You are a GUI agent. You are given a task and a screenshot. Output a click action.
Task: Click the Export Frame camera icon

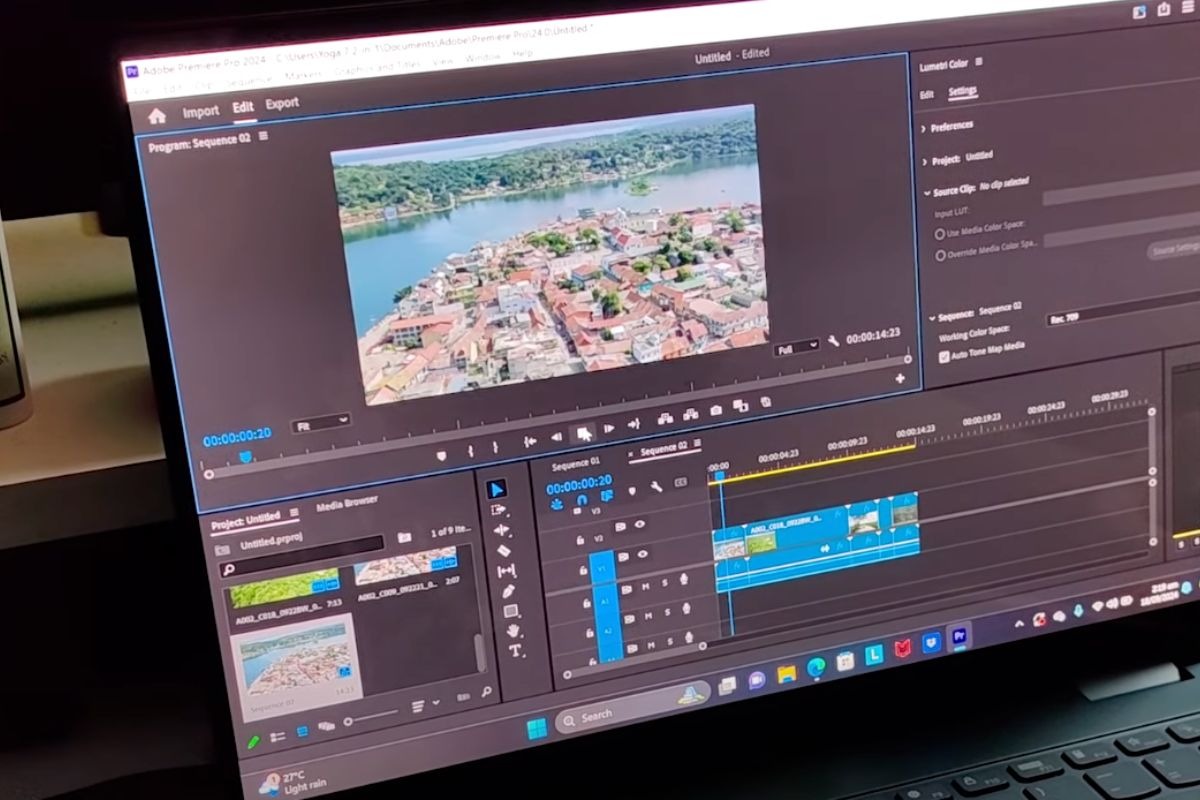coord(716,410)
